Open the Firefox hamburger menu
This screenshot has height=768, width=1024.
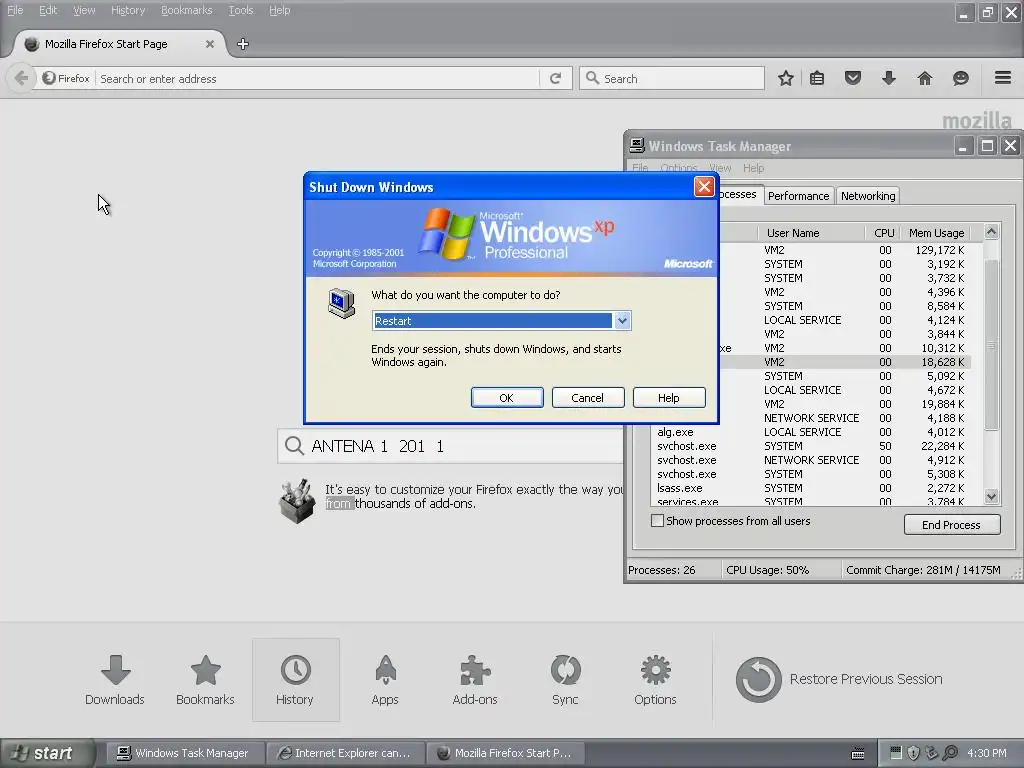[1003, 78]
